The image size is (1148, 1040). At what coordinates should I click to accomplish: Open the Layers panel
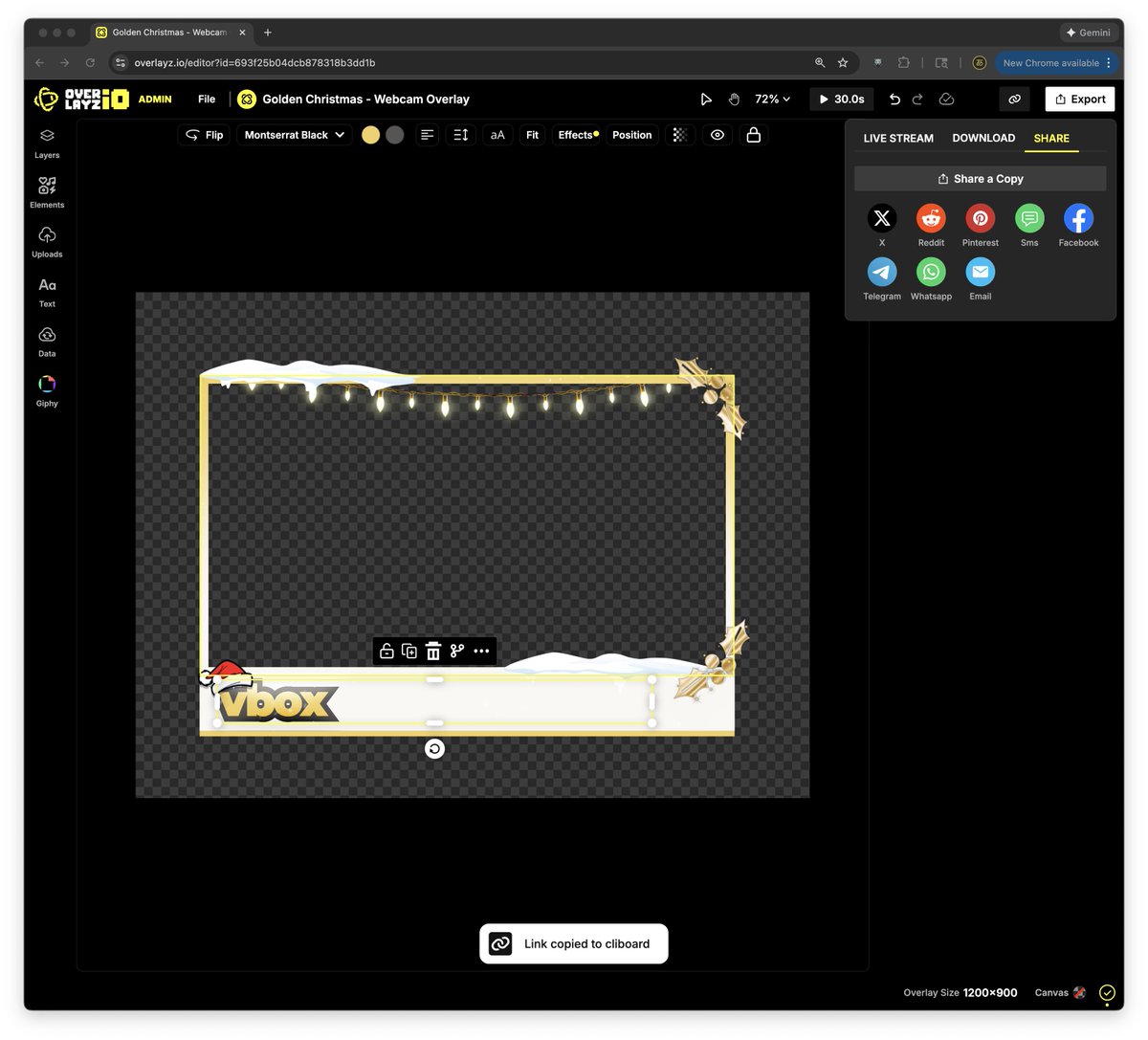[x=47, y=143]
